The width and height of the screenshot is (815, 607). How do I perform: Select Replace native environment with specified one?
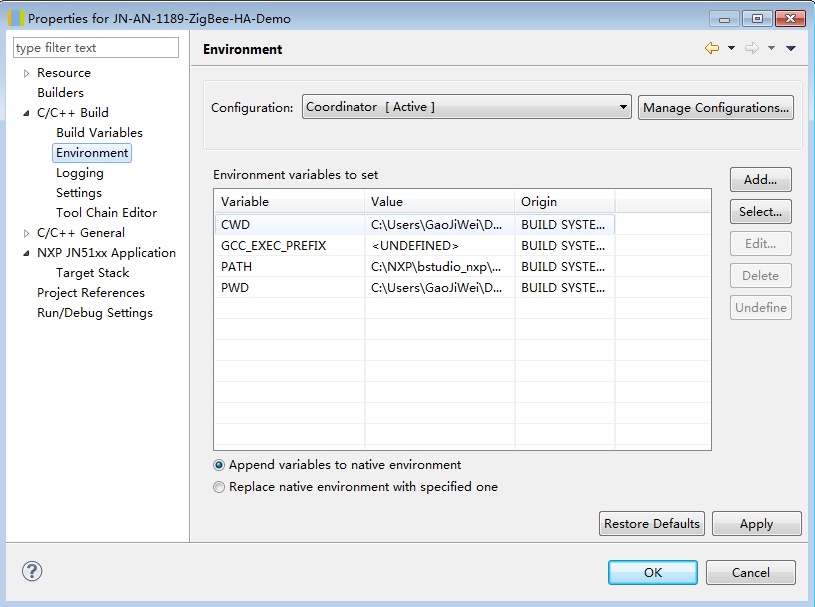click(219, 487)
